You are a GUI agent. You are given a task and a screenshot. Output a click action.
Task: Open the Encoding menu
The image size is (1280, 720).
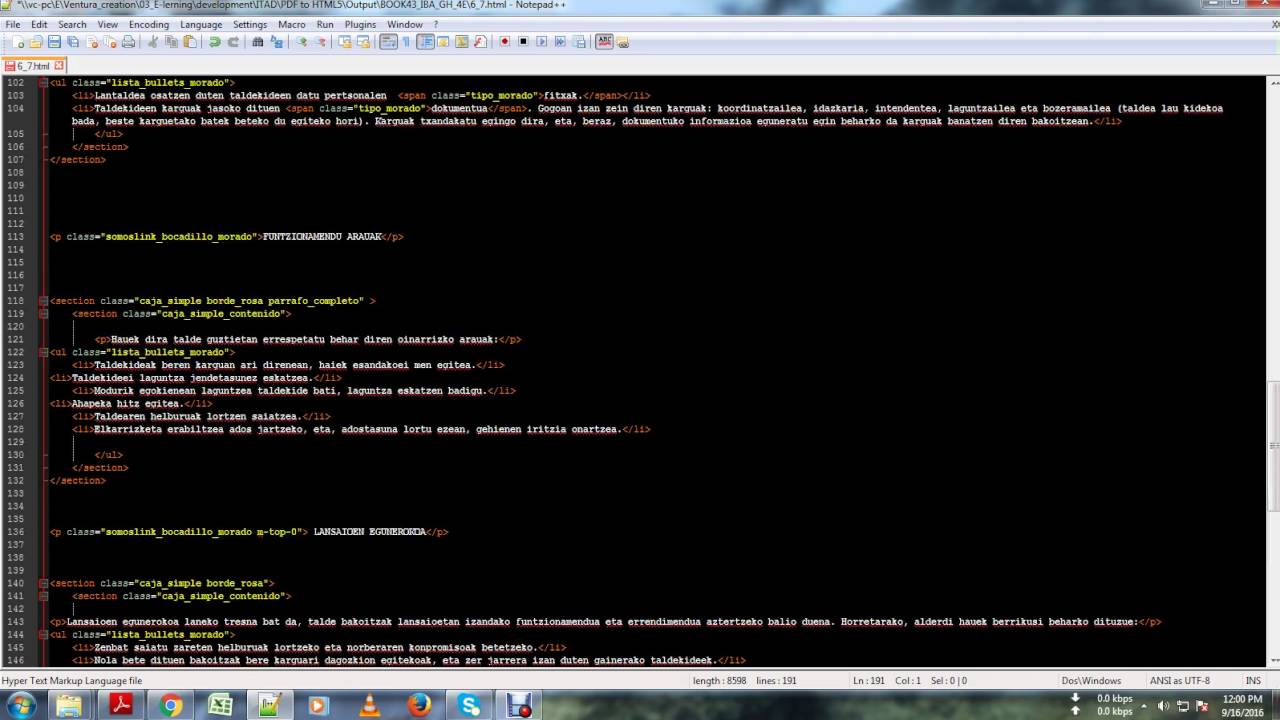coord(149,24)
